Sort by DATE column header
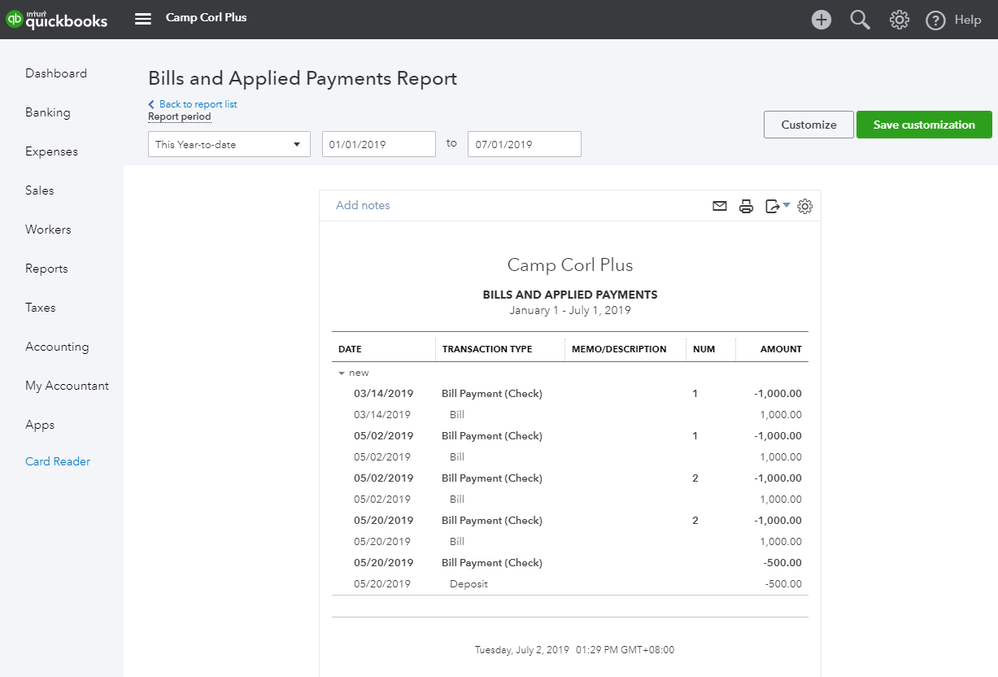This screenshot has height=677, width=998. tap(350, 349)
